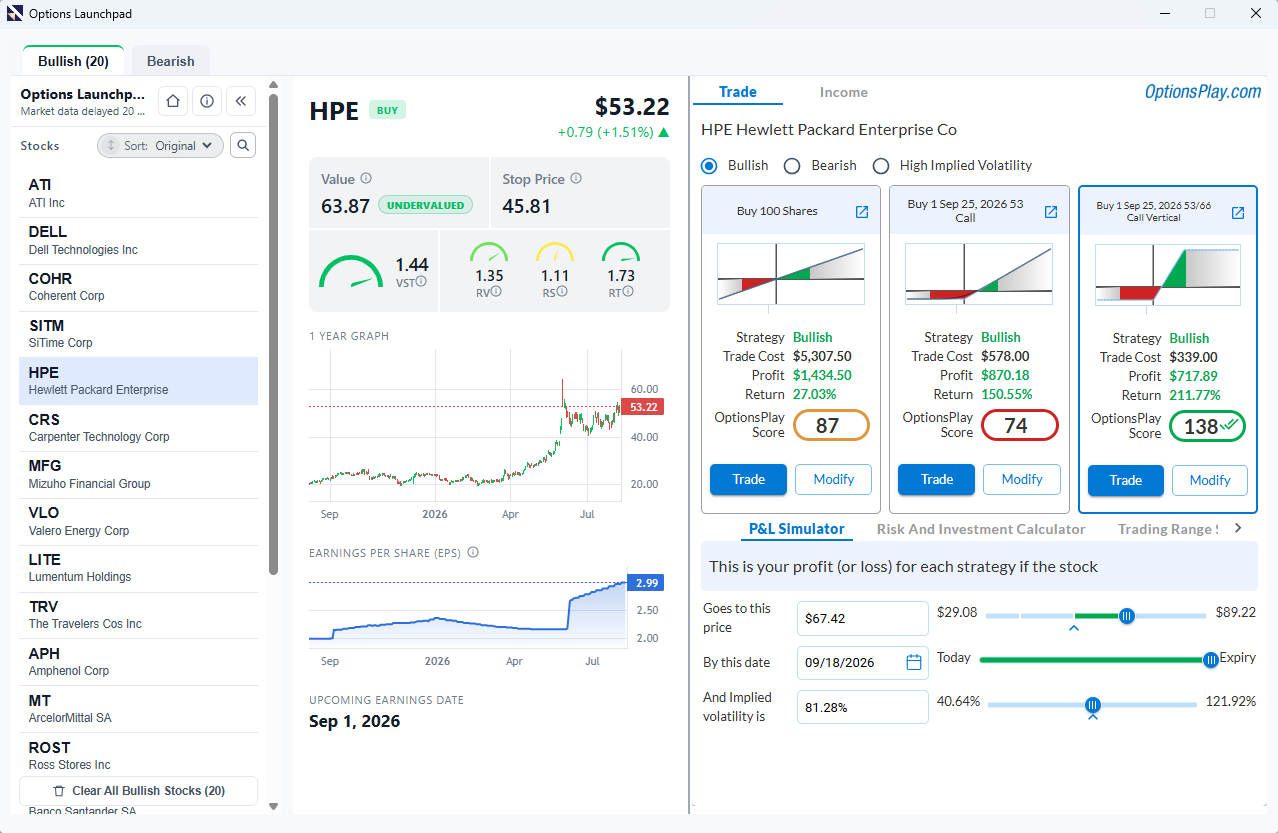Select the Bullish radio button

point(710,166)
